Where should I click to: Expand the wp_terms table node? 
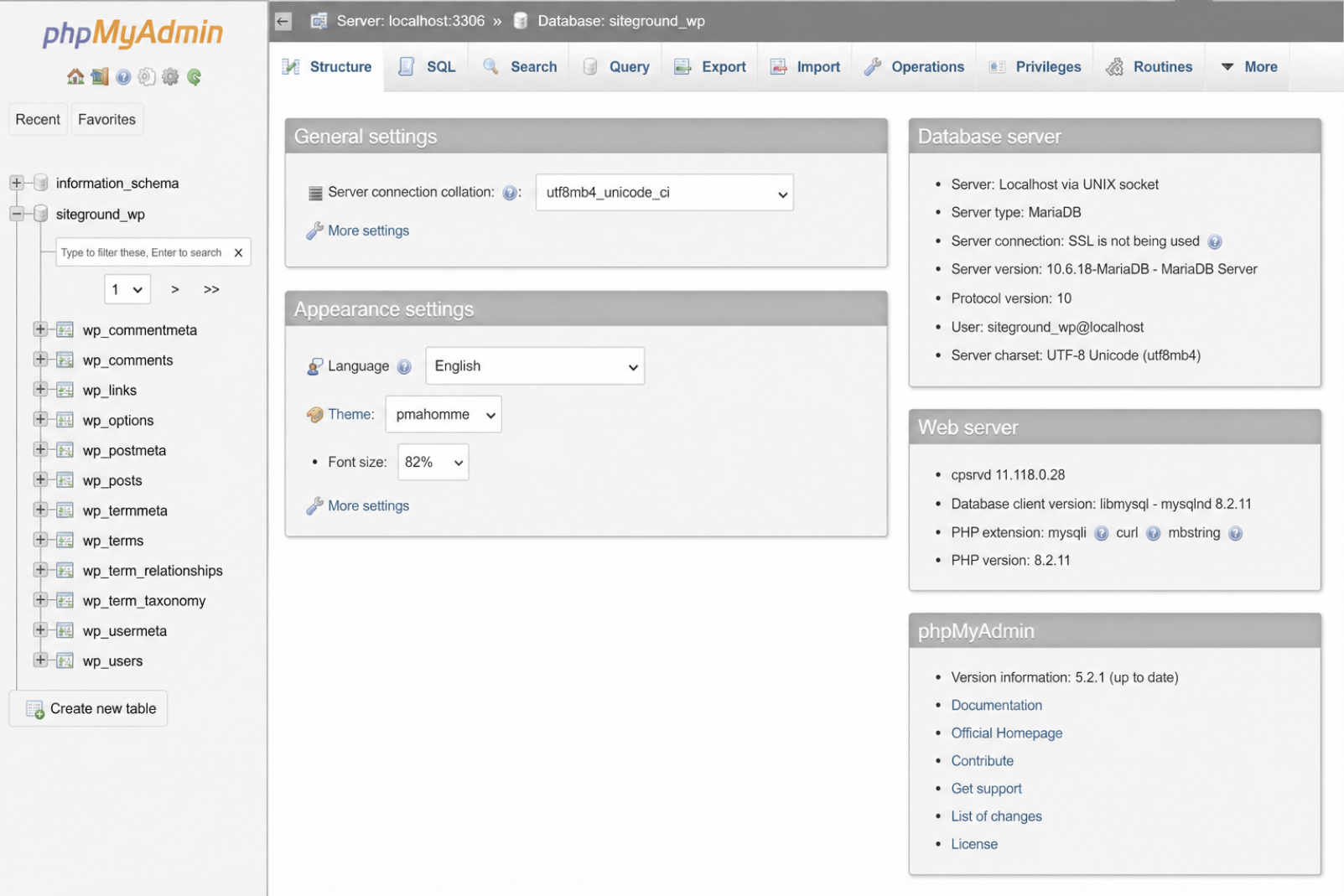click(x=39, y=540)
